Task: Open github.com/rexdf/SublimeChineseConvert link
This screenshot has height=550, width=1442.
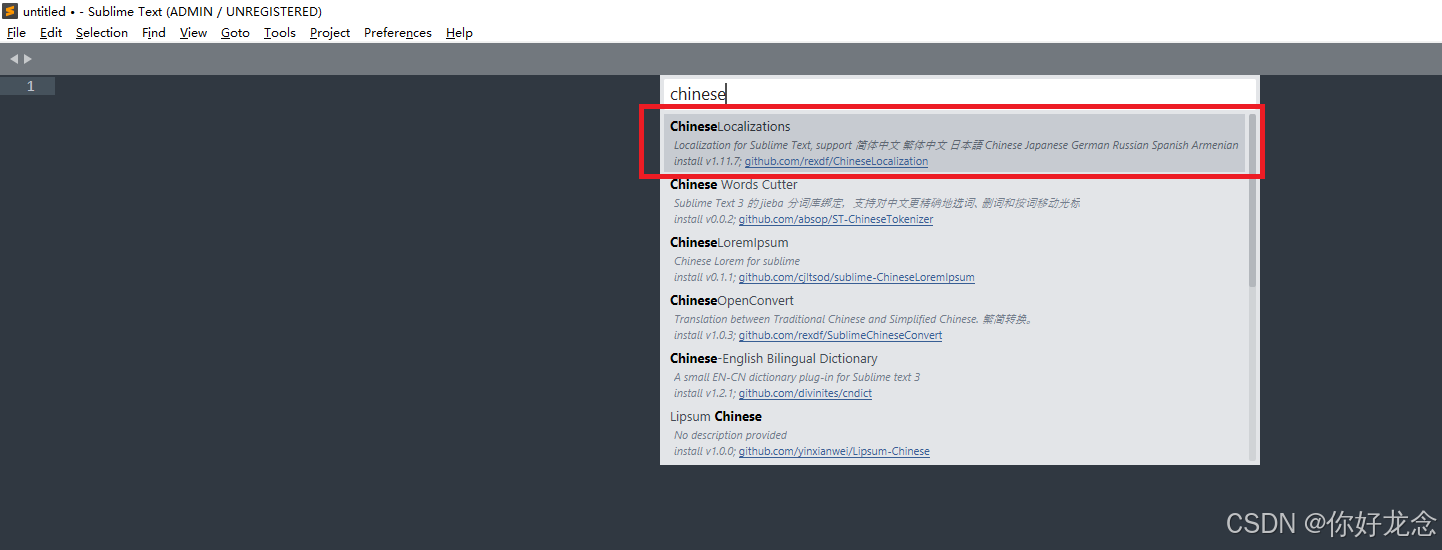Action: click(x=840, y=336)
